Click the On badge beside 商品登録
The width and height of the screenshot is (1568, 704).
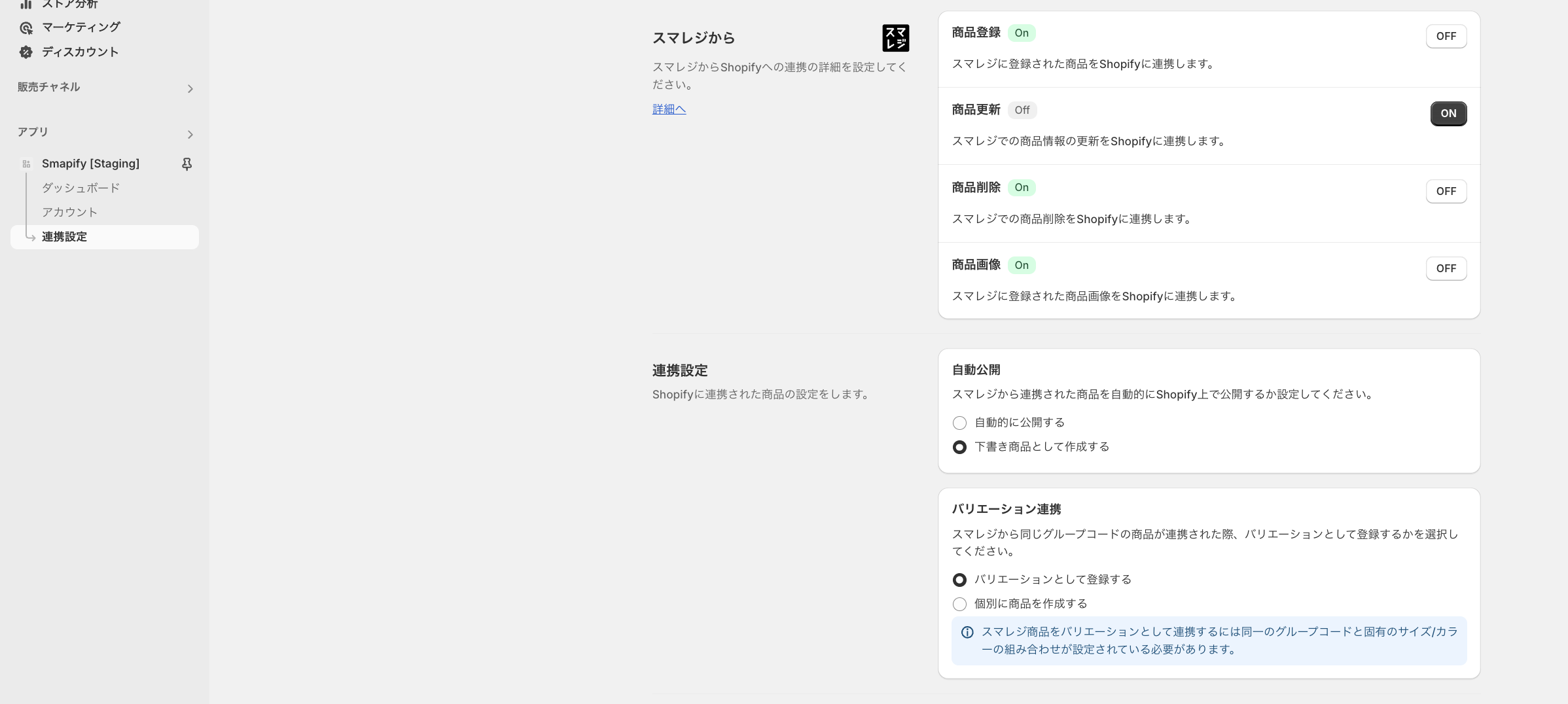pos(1022,33)
